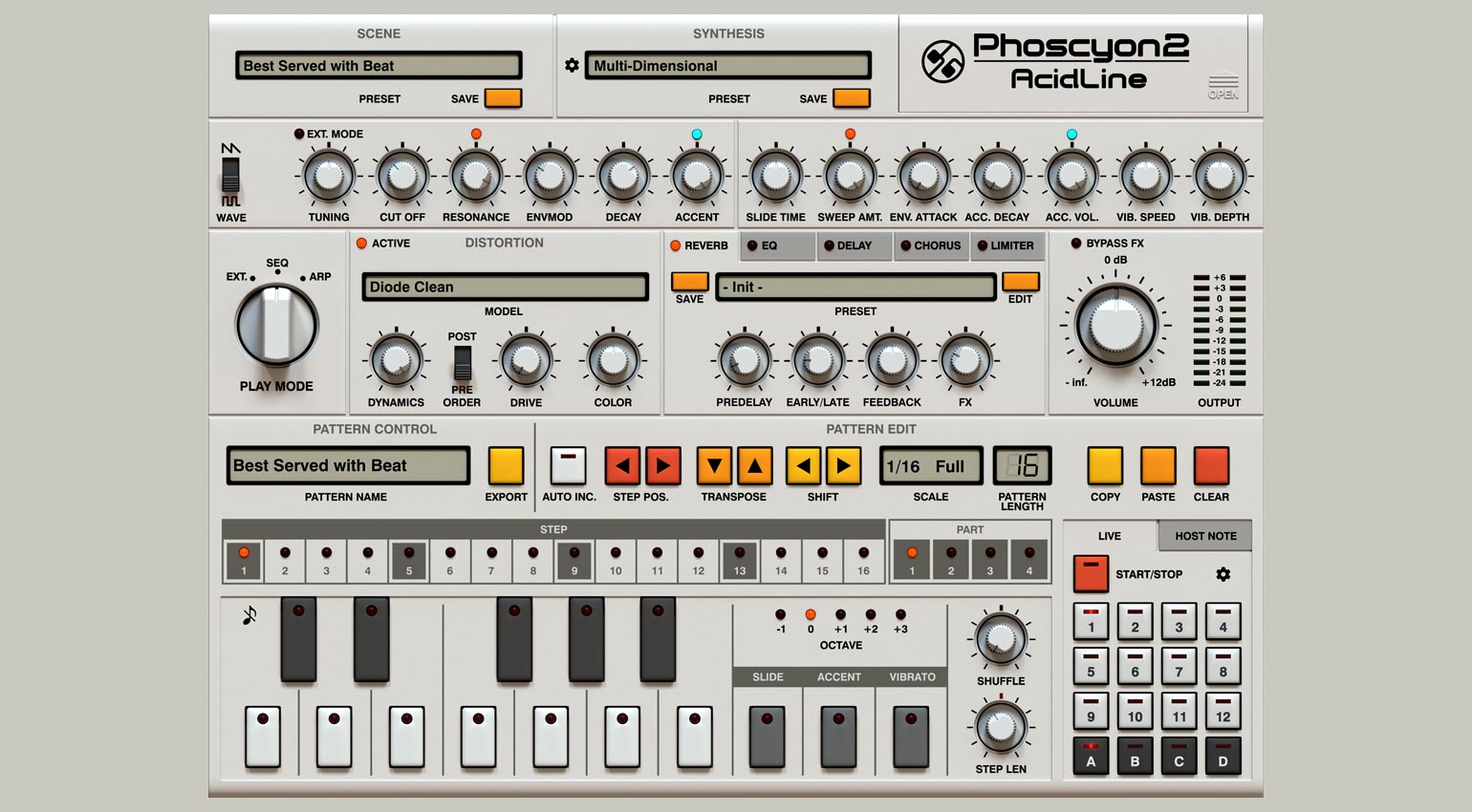Open the synthesis settings gear icon
1472x812 pixels.
point(572,66)
